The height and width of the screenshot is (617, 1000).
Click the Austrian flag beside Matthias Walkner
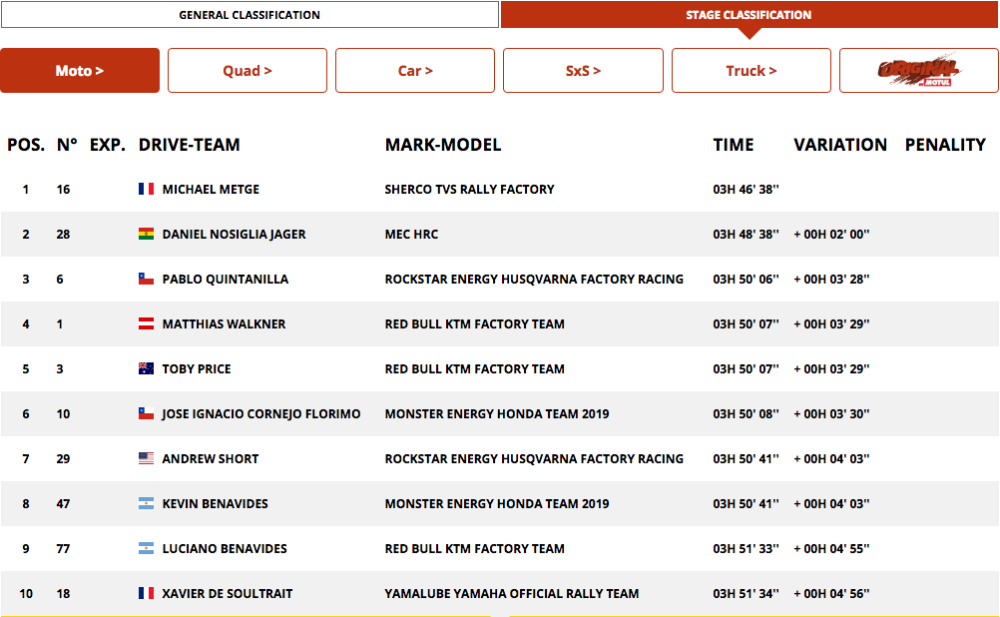(x=146, y=324)
